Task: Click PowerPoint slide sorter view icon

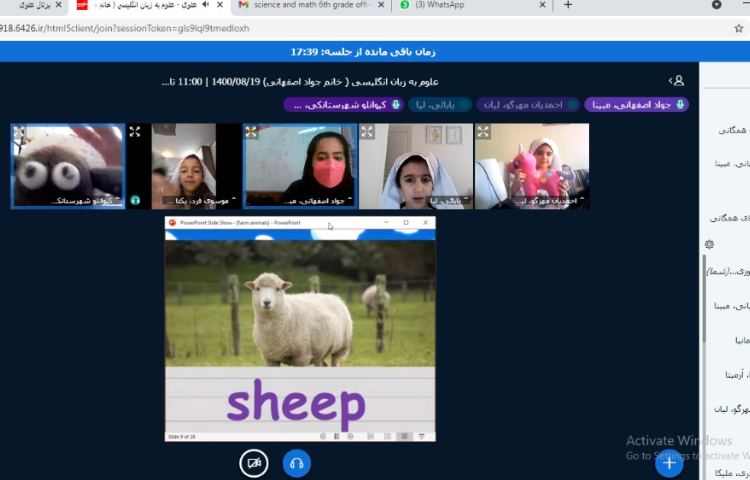Action: (387, 436)
